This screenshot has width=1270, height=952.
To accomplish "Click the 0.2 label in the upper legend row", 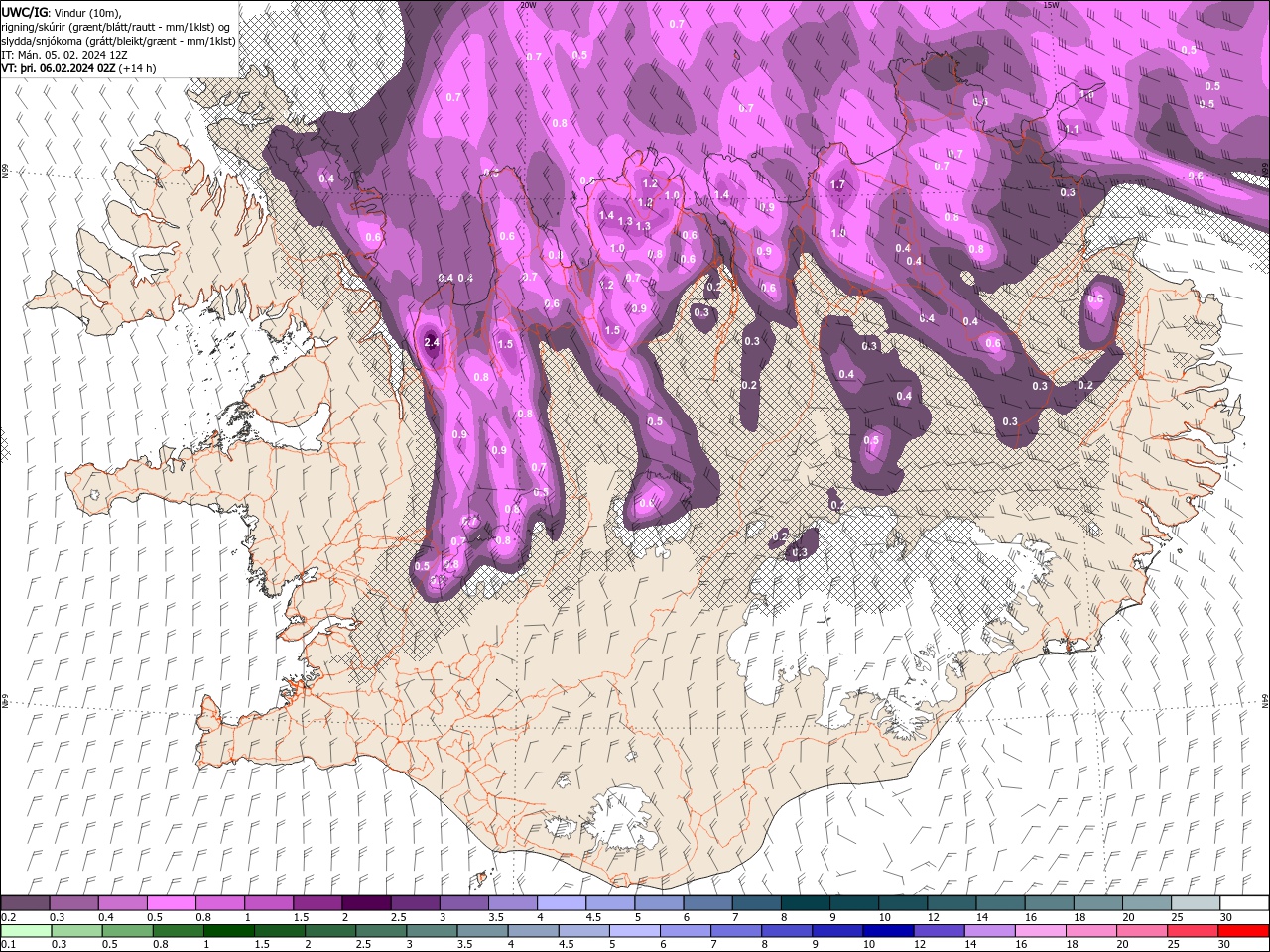I will 9,917.
